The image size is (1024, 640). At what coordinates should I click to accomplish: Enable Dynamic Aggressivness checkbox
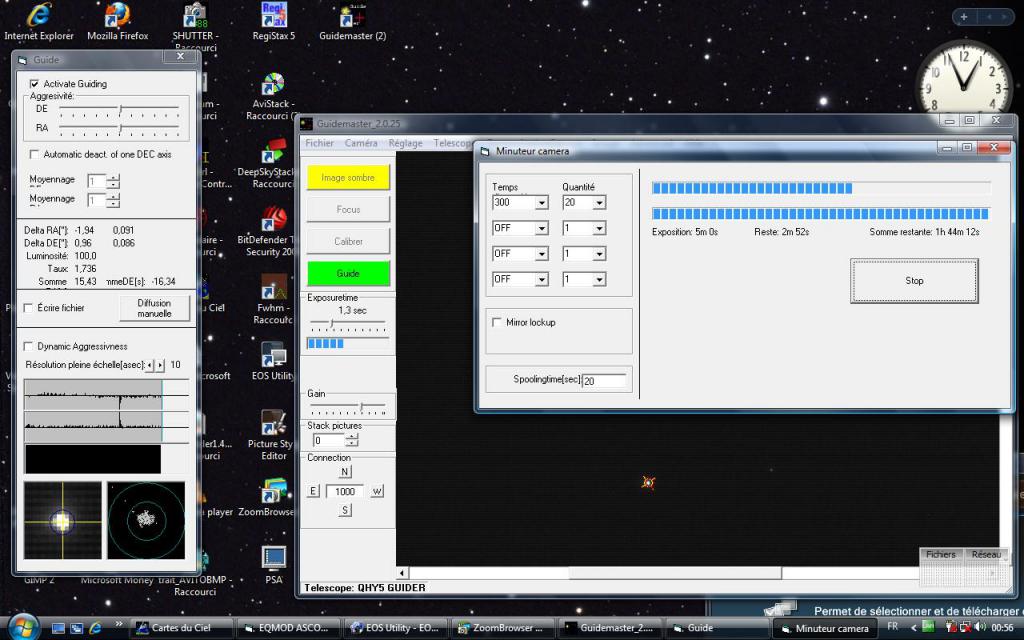click(28, 346)
